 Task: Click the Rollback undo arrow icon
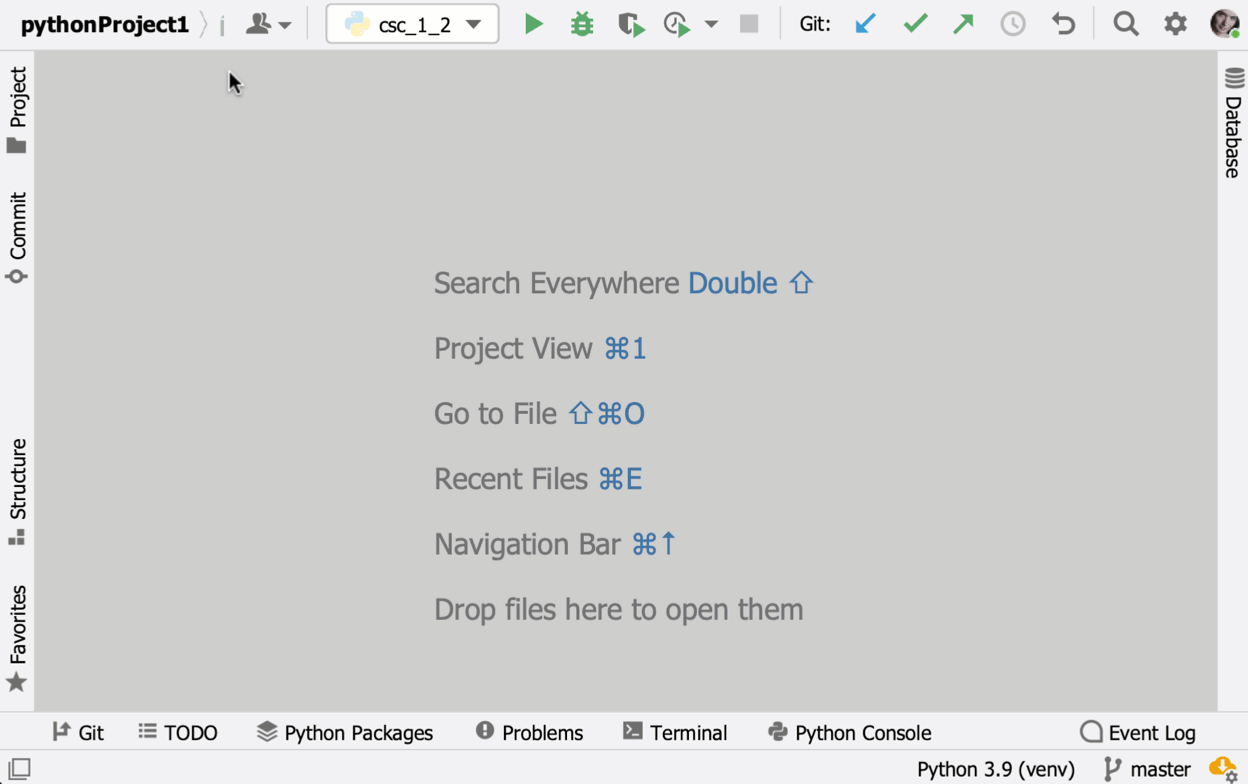(x=1063, y=24)
